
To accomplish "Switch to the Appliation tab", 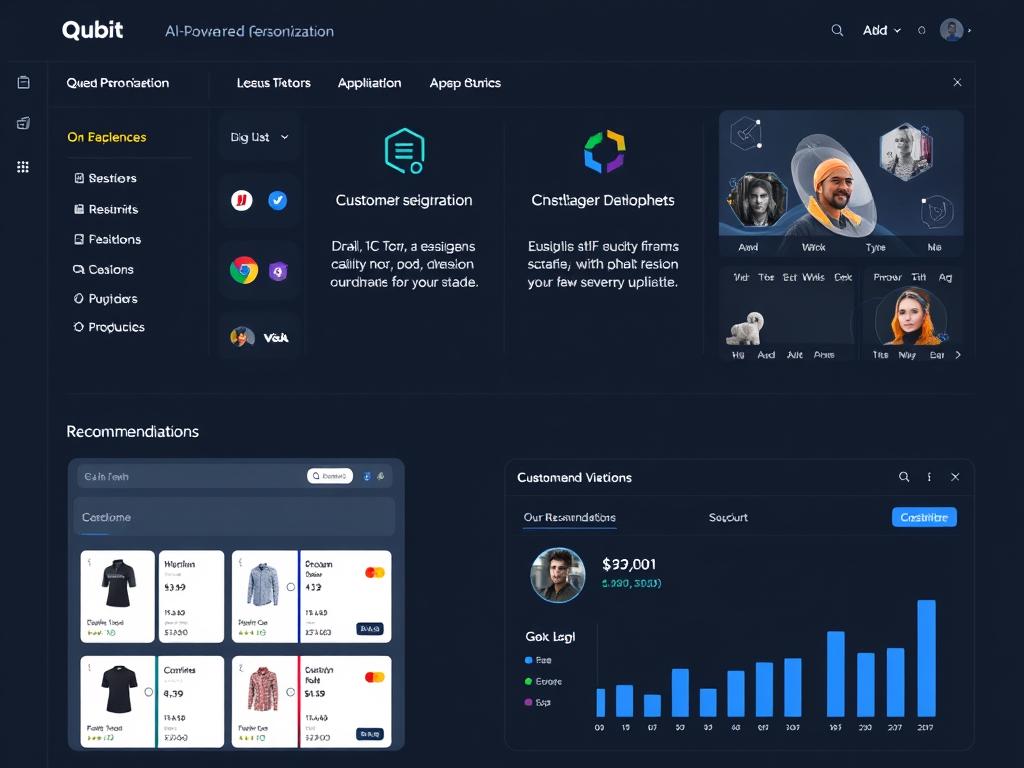I will pyautogui.click(x=369, y=83).
